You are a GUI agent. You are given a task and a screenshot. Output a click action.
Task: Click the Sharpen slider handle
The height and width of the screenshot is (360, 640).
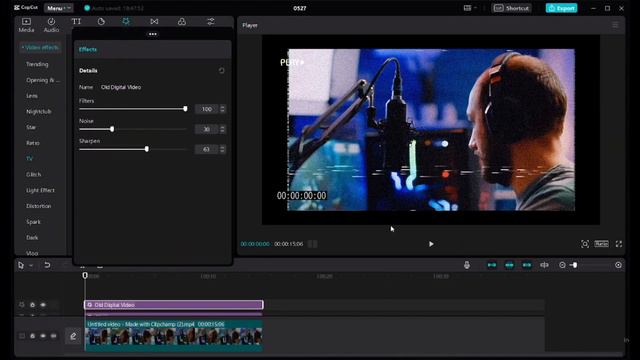tap(147, 149)
